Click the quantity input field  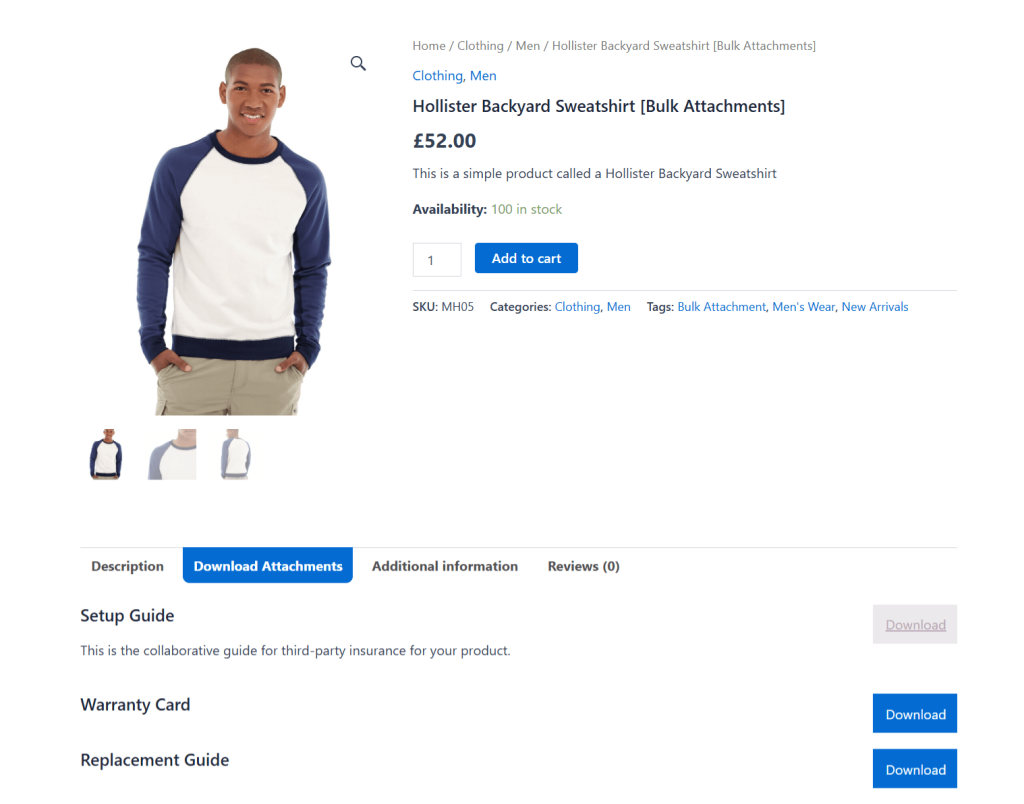point(436,259)
